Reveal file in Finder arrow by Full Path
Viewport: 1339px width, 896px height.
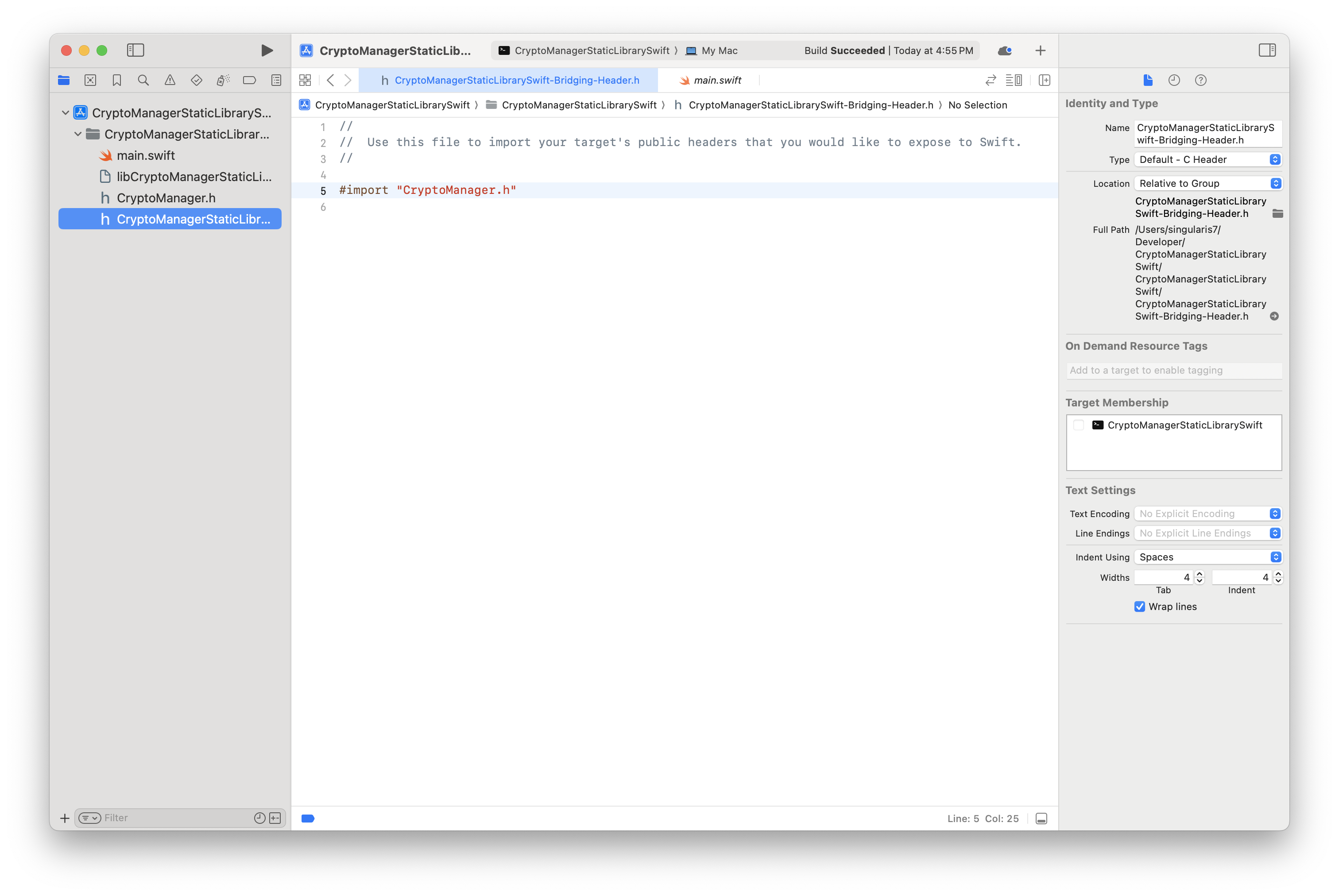click(x=1274, y=316)
